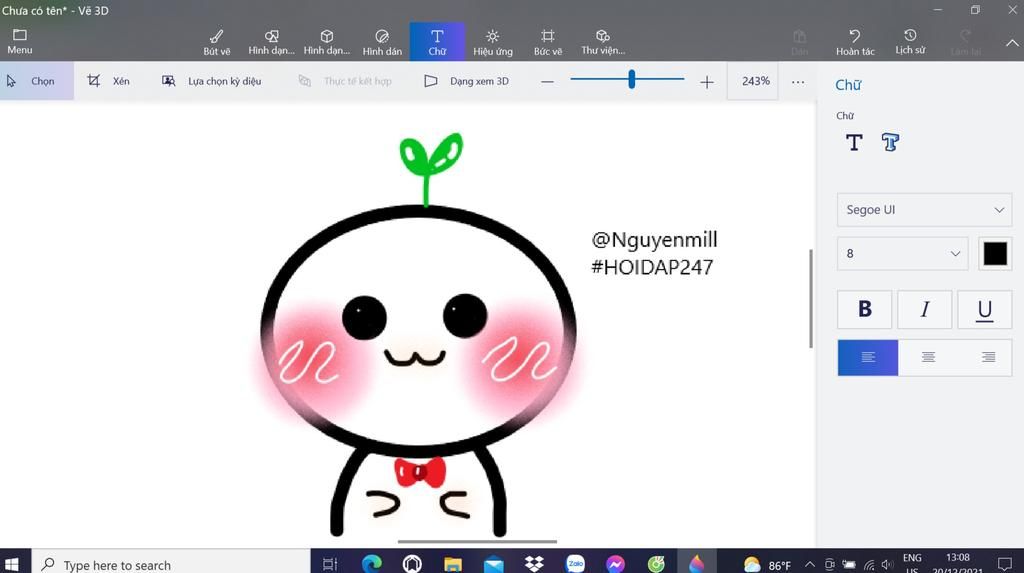
Task: Open the font size 8 dropdown
Action: [x=902, y=254]
